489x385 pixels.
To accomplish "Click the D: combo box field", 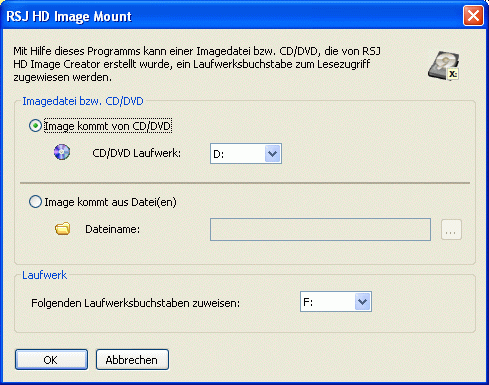I will (x=246, y=154).
